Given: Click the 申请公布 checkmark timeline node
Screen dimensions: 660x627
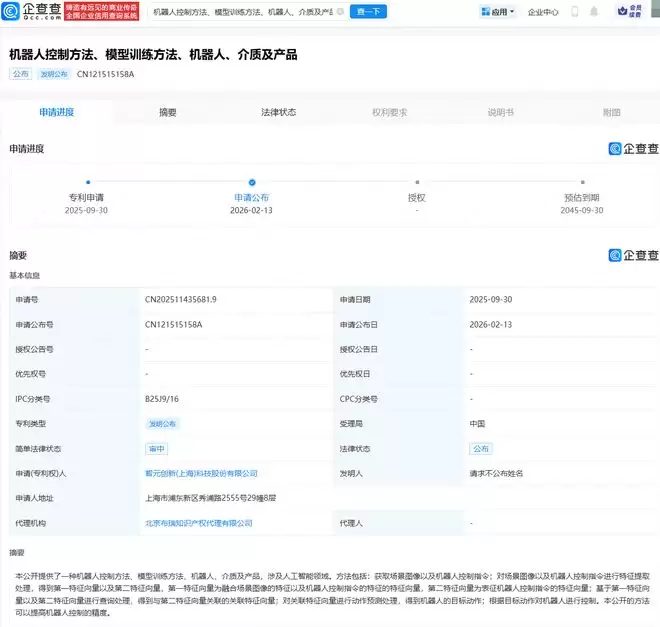Looking at the screenshot, I should click(252, 182).
